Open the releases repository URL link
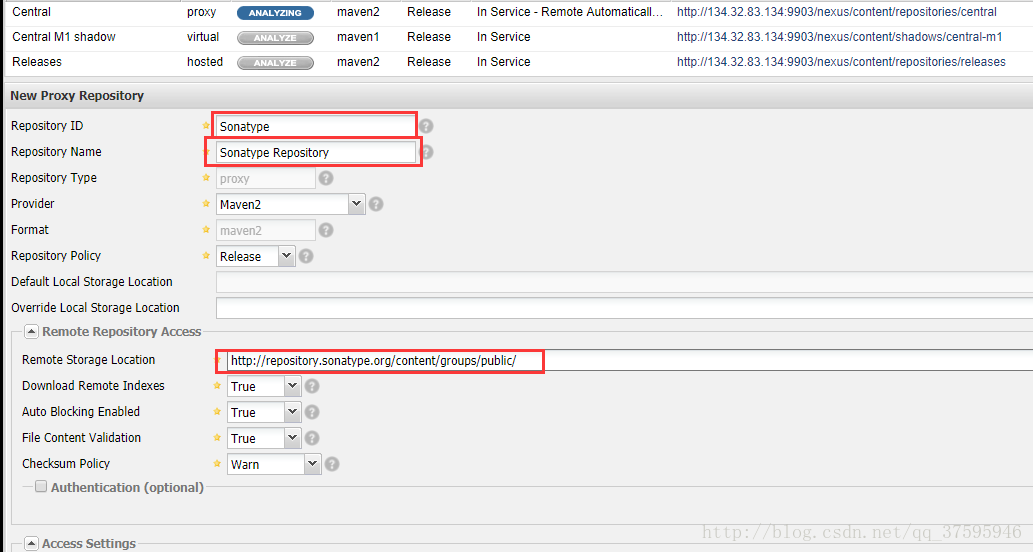This screenshot has height=552, width=1033. pyautogui.click(x=841, y=62)
